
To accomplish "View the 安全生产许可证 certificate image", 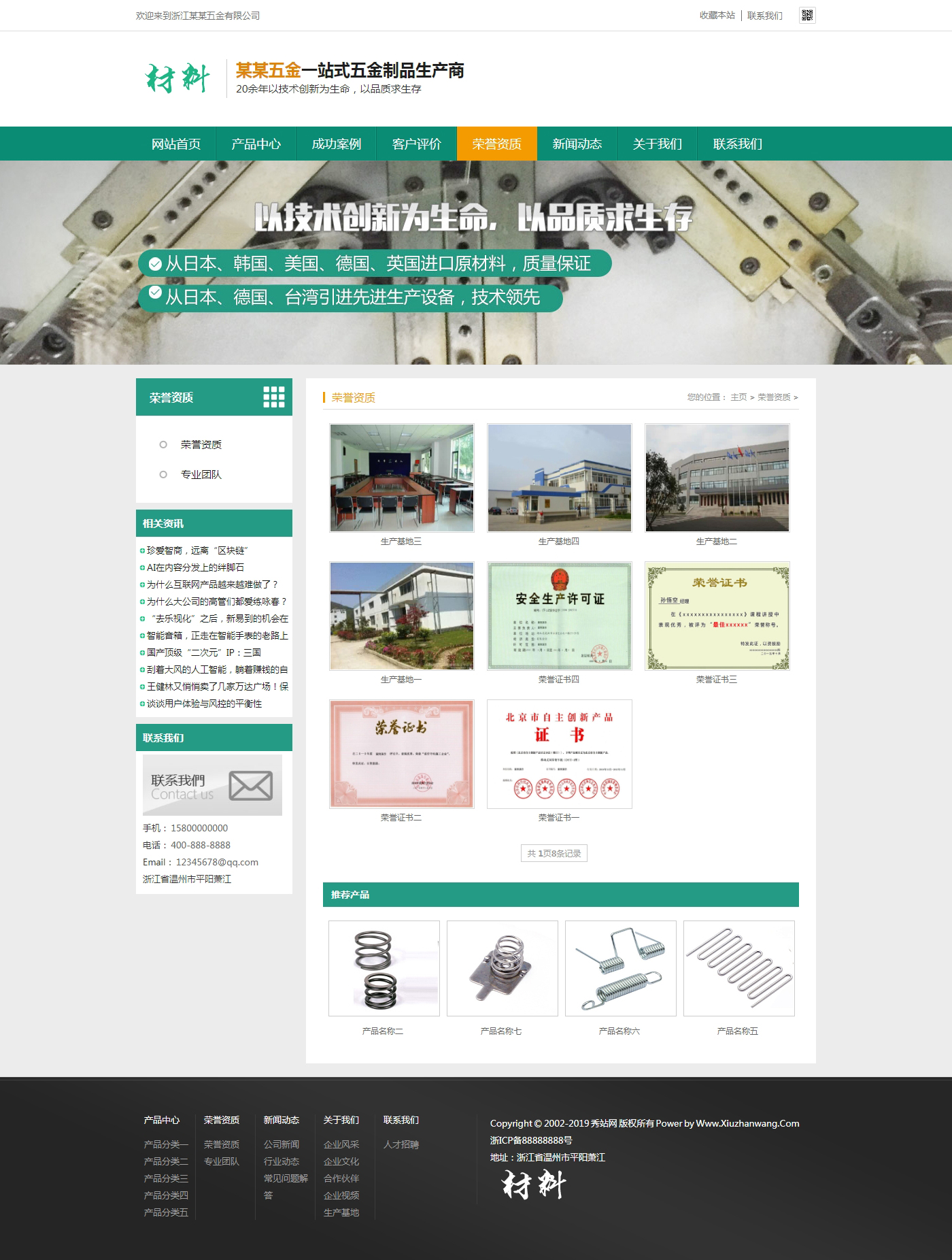I will (560, 616).
